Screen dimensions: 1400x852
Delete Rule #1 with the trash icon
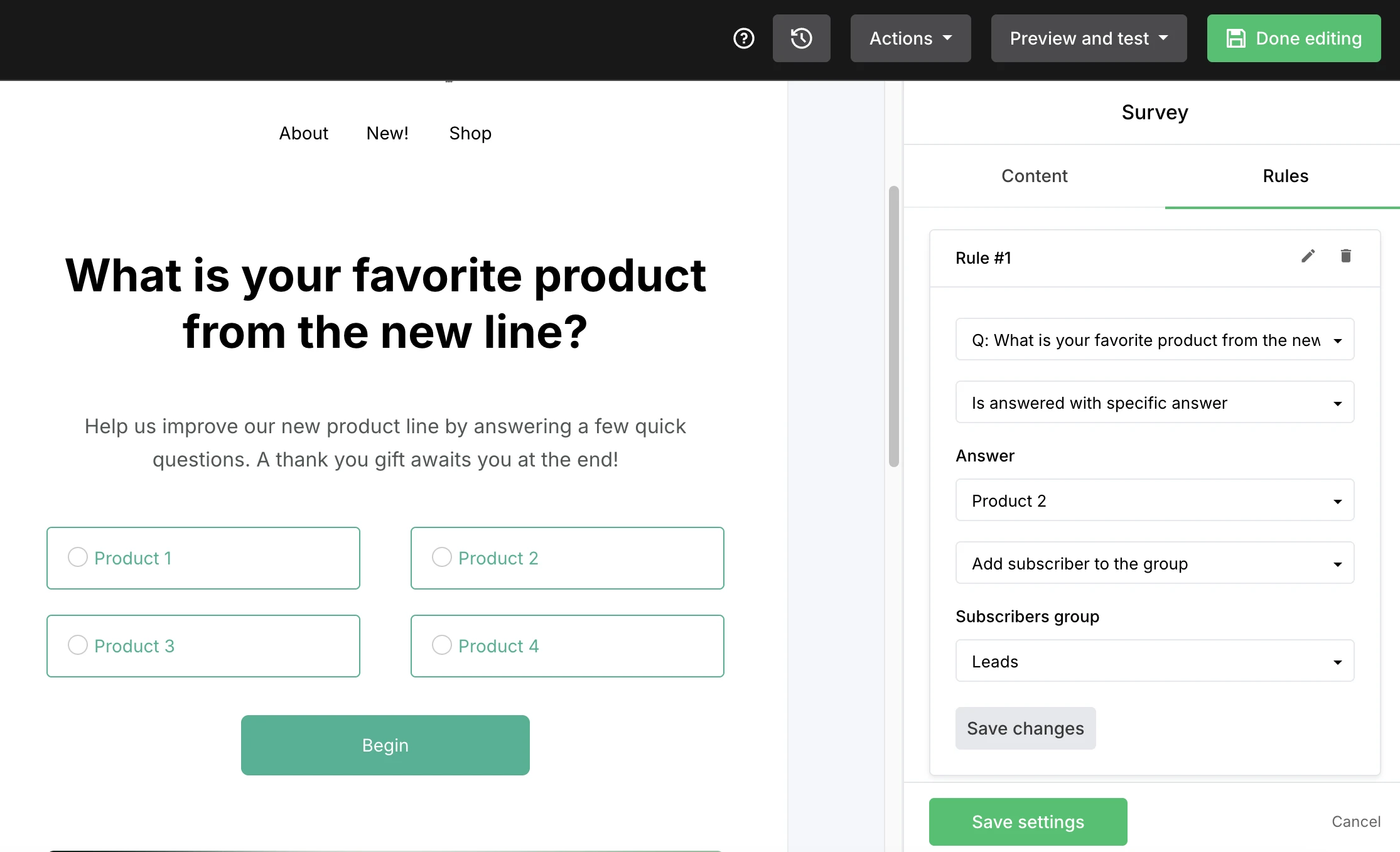[x=1345, y=256]
